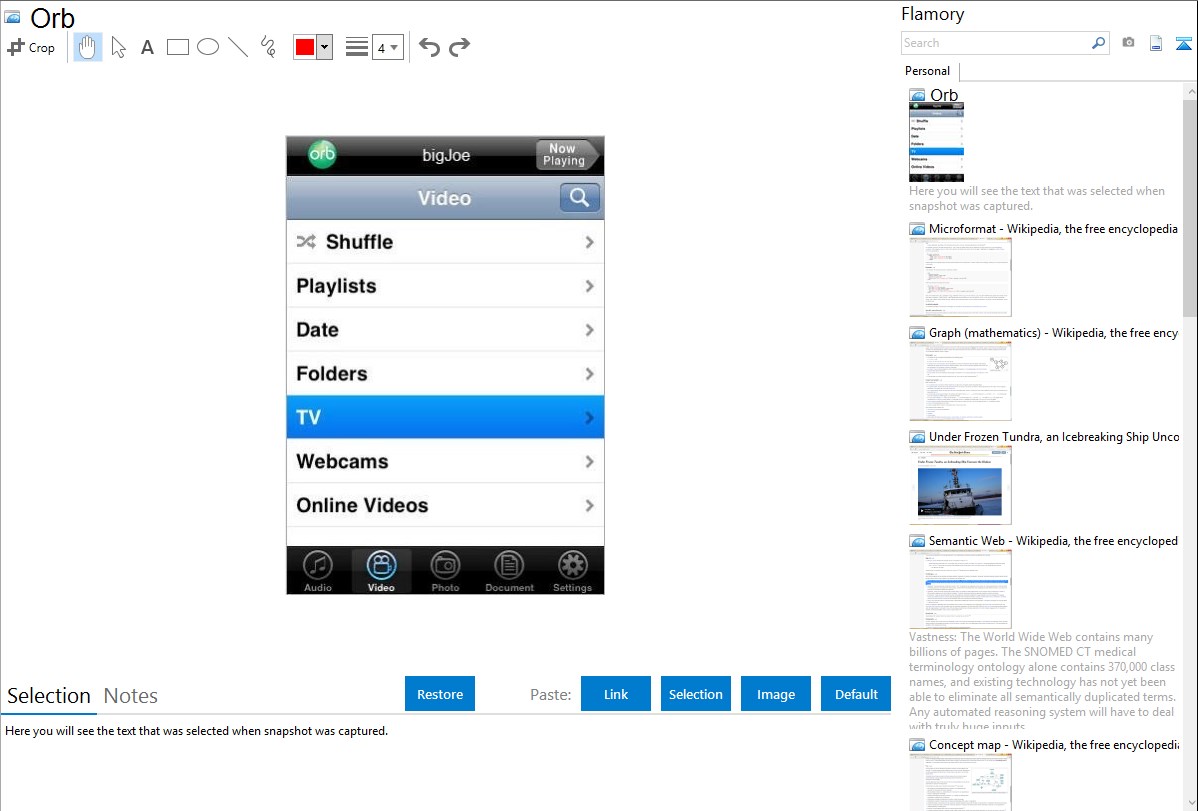Image resolution: width=1198 pixels, height=811 pixels.
Task: Select the ellipse shape tool
Action: point(208,47)
